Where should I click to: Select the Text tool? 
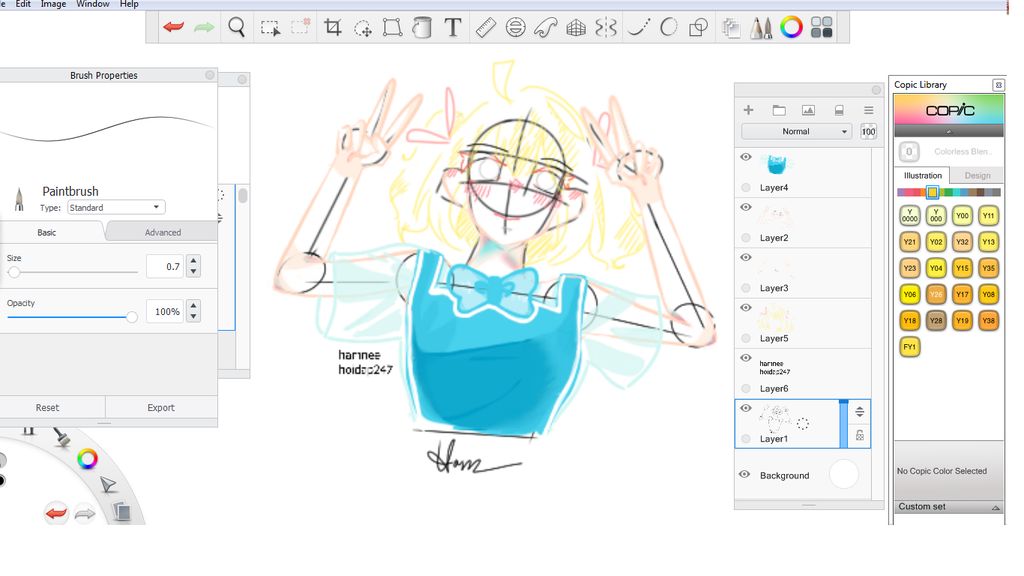[453, 27]
